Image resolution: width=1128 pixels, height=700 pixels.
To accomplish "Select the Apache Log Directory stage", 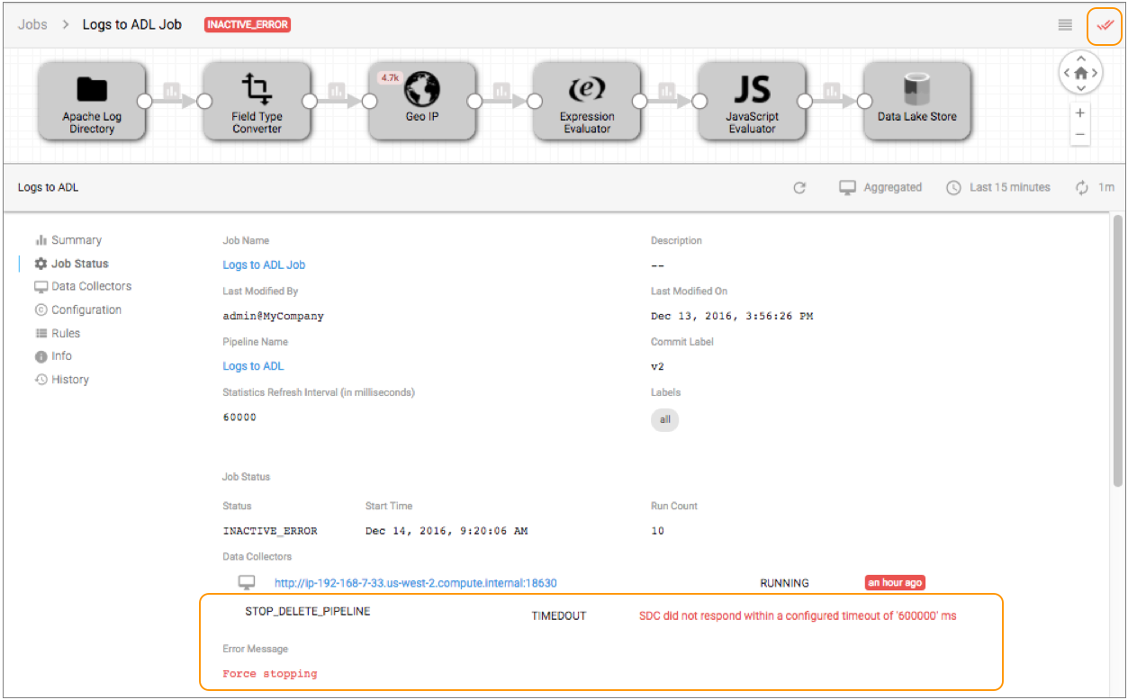I will tap(92, 101).
